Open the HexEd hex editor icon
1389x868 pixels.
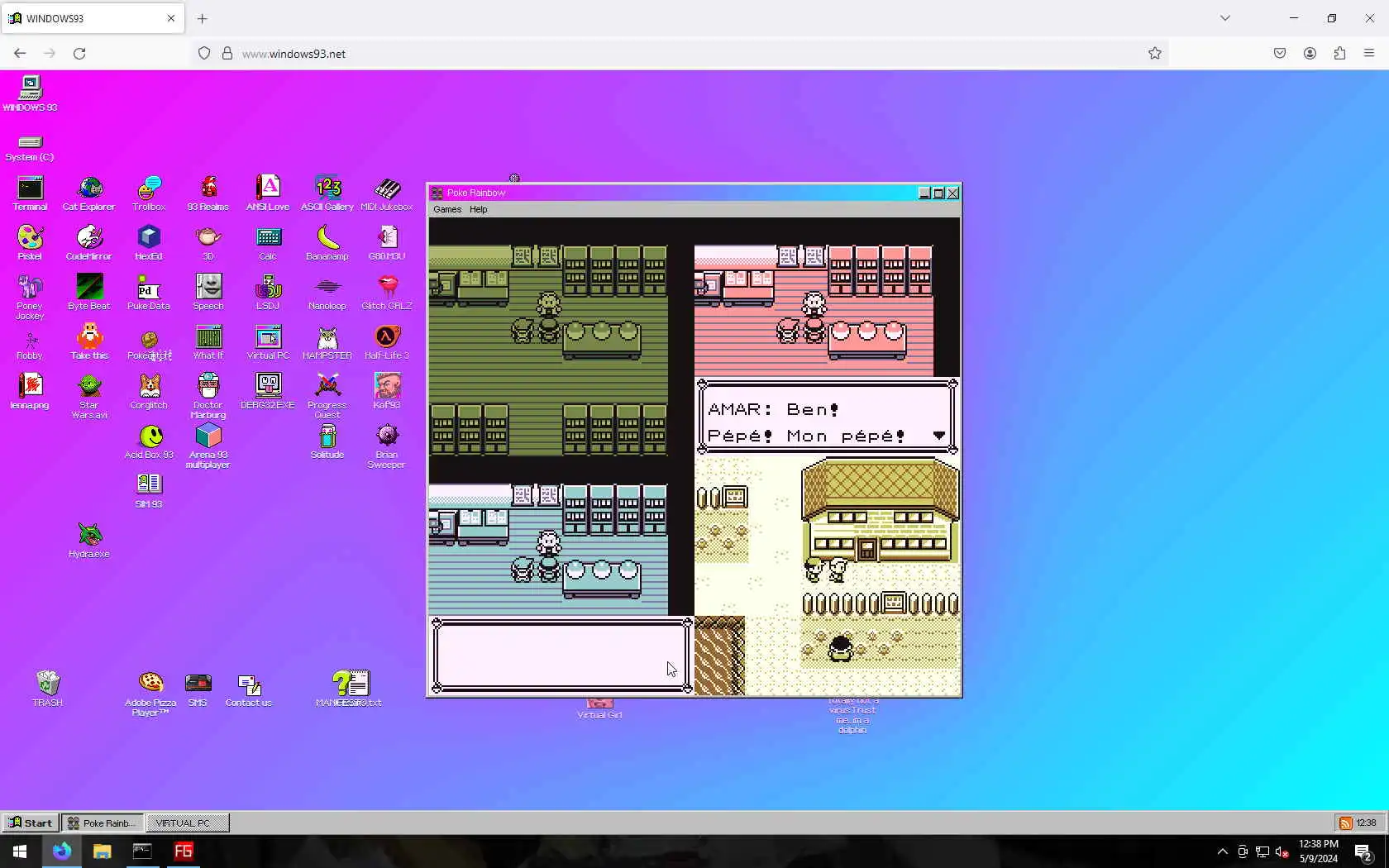pos(149,243)
